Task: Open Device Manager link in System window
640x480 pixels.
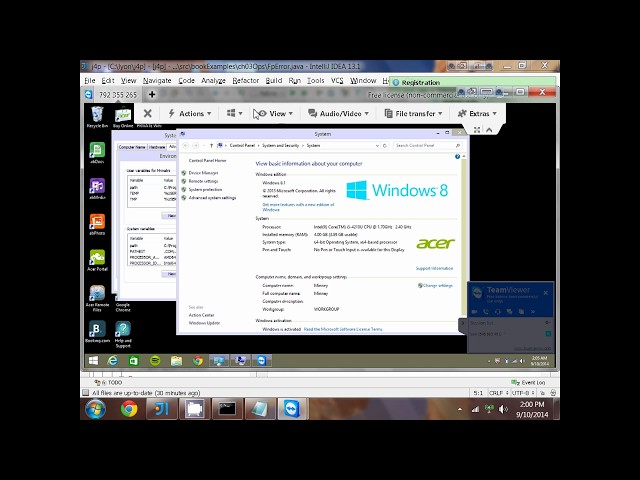Action: click(203, 173)
